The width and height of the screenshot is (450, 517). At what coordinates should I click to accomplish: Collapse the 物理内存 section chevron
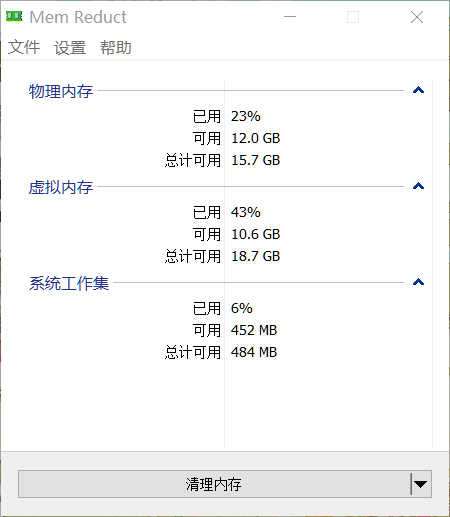(418, 90)
